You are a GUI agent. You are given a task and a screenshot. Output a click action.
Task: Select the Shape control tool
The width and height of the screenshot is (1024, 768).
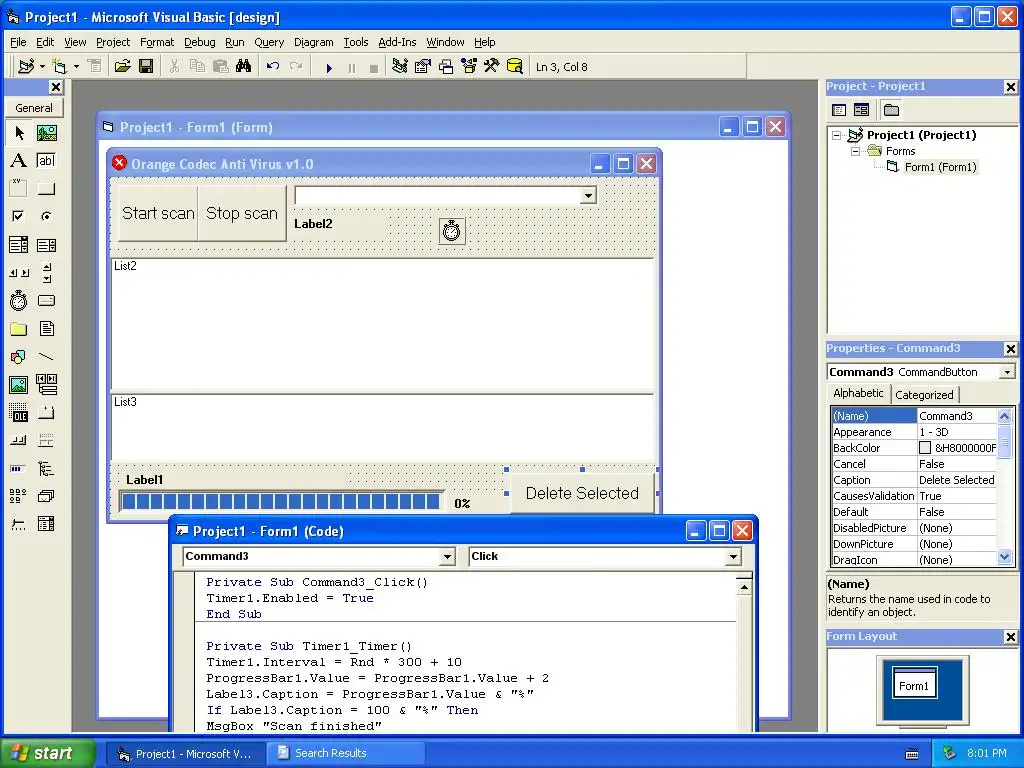click(19, 357)
